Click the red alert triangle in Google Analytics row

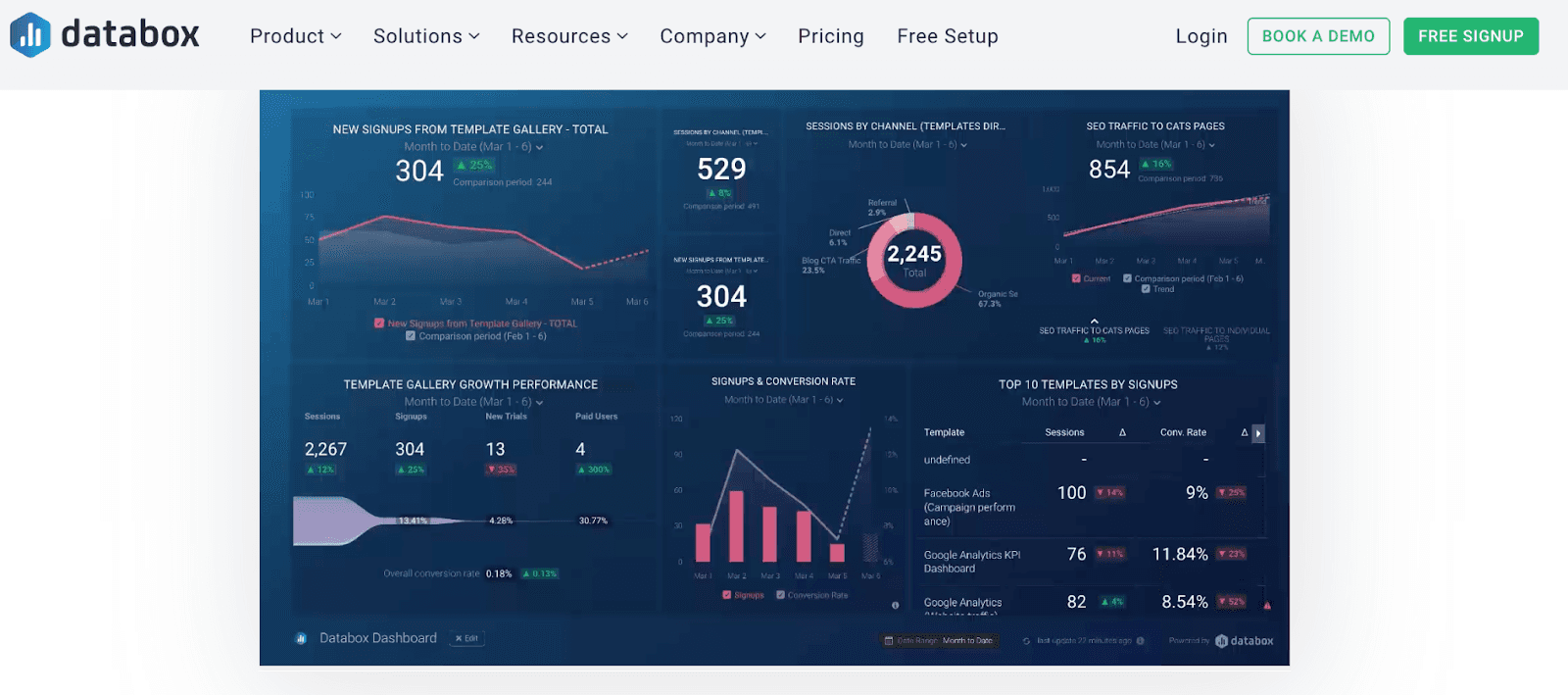[1267, 606]
